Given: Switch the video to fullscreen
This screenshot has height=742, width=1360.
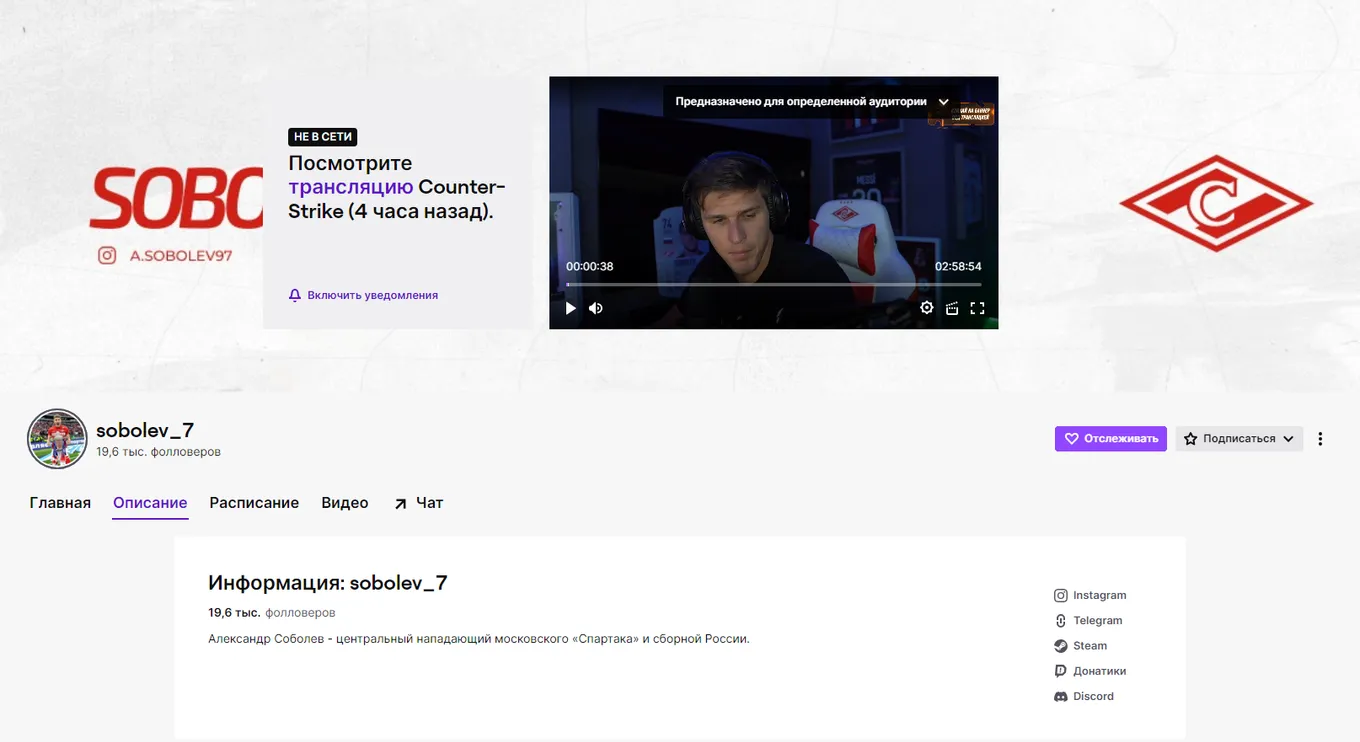Looking at the screenshot, I should pyautogui.click(x=978, y=308).
